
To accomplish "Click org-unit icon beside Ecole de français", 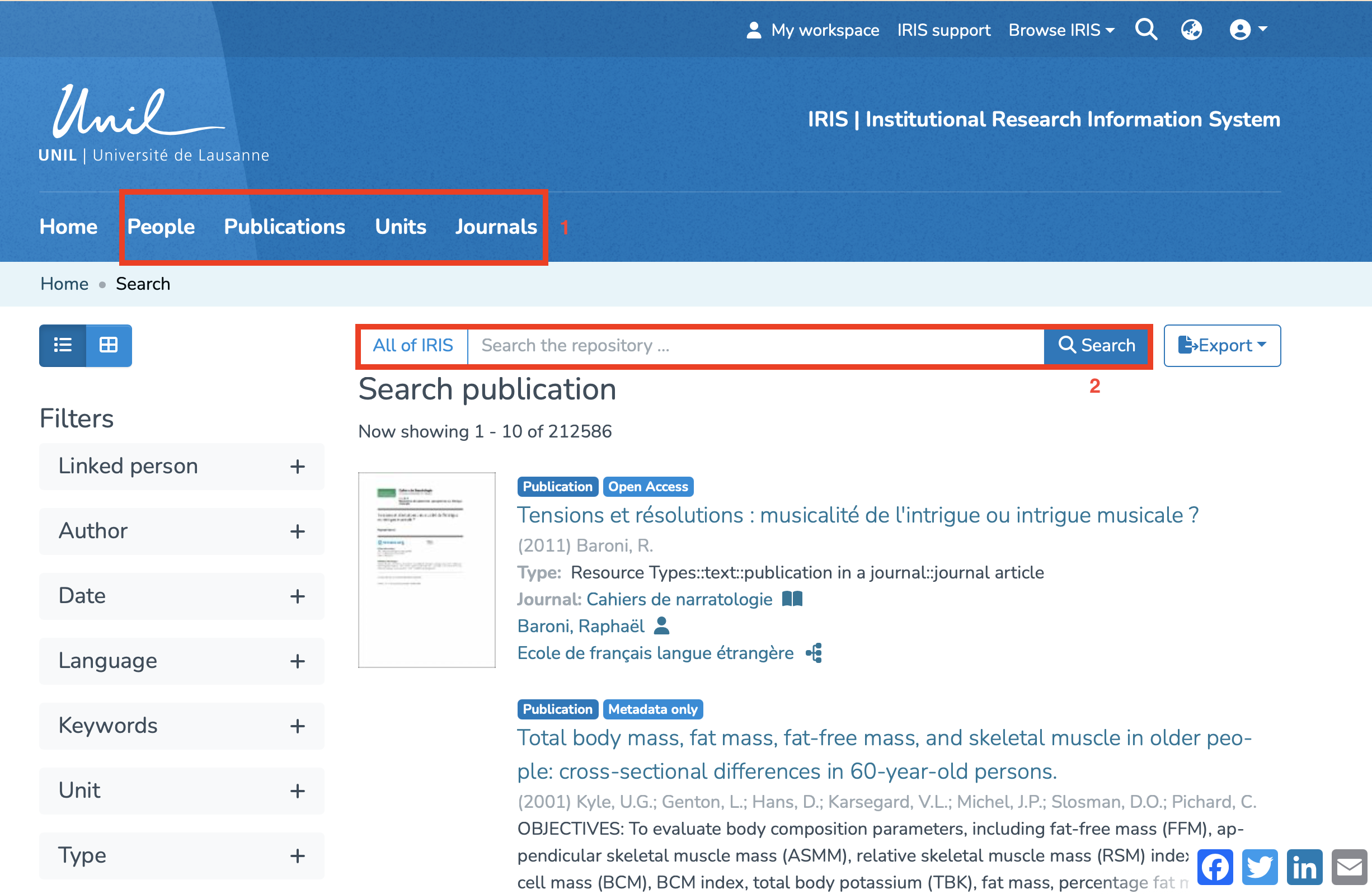I will (814, 652).
